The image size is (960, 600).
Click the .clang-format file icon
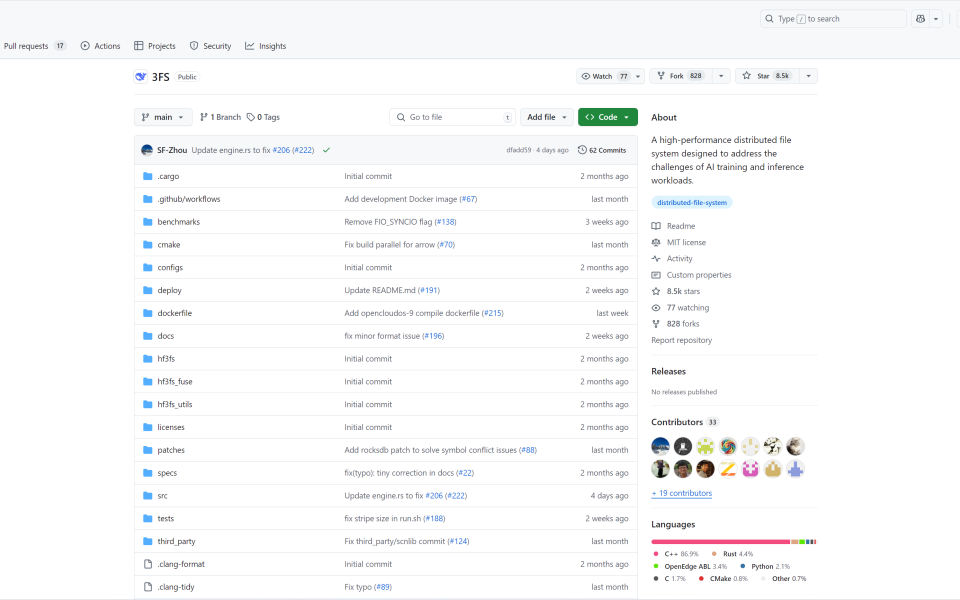coord(148,564)
